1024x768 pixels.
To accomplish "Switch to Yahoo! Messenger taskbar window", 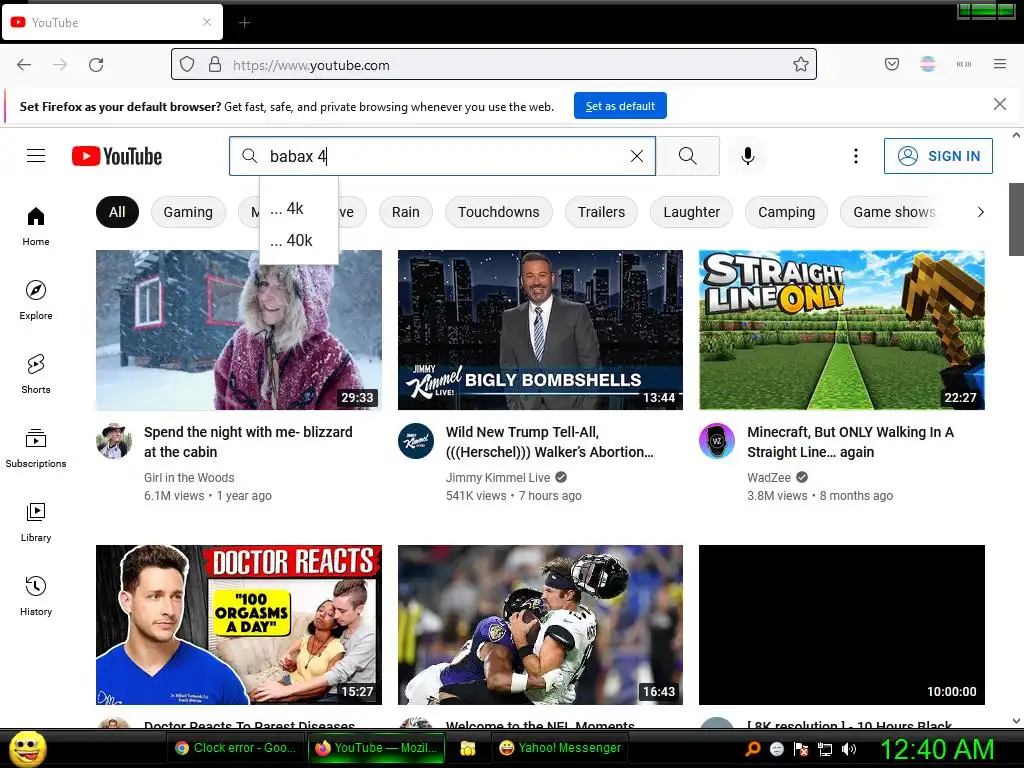I will coord(560,748).
